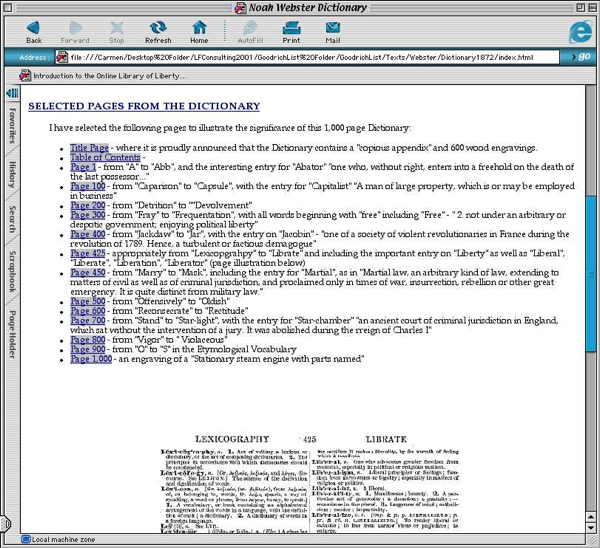This screenshot has width=600, height=548.
Task: Click the window zoom box in title bar
Action: (580, 7)
